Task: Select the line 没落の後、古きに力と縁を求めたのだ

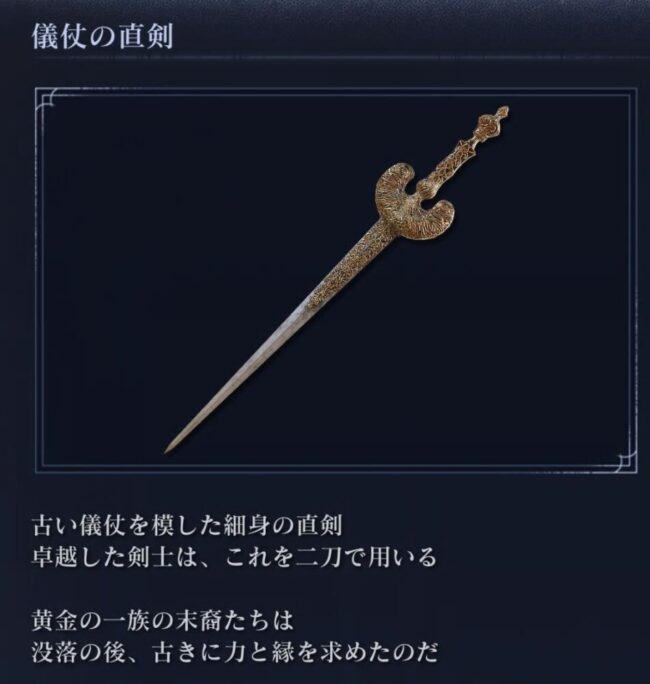Action: point(234,653)
